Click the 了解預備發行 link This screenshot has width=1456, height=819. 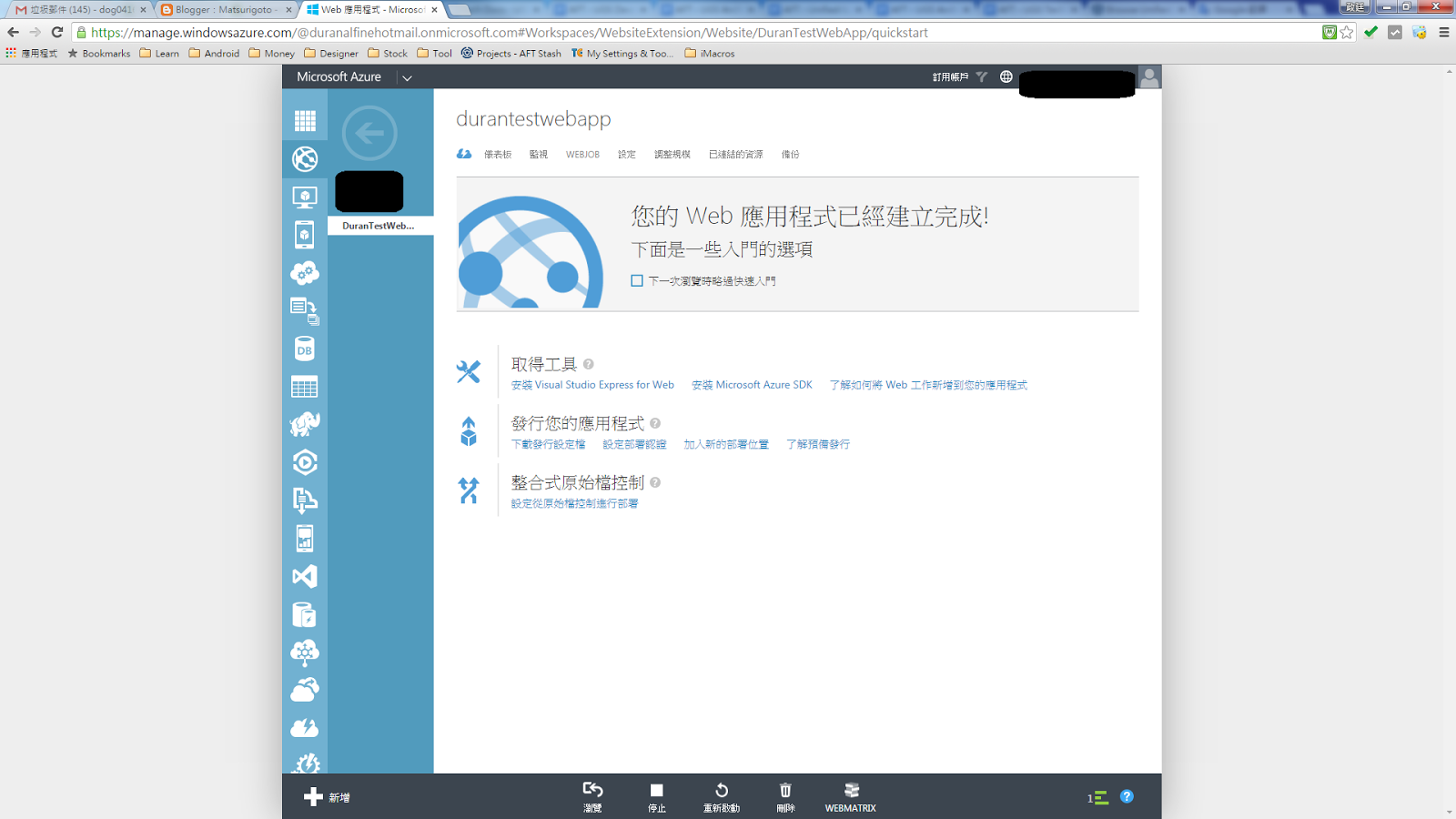[x=818, y=444]
